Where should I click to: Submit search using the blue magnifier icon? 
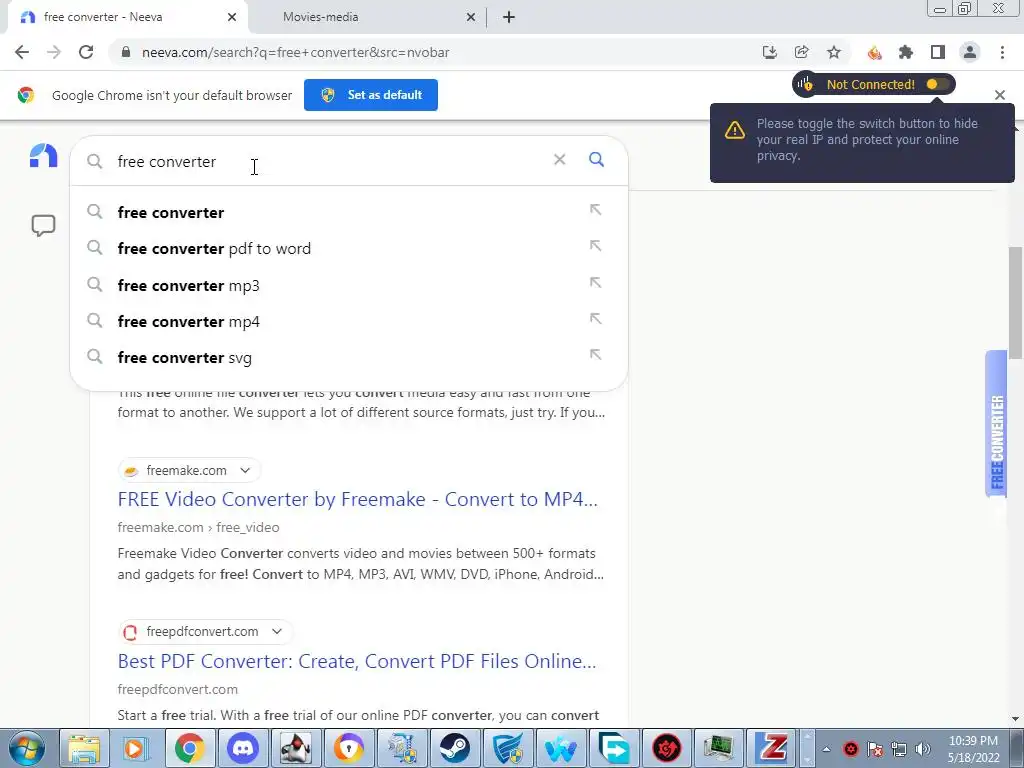(596, 159)
